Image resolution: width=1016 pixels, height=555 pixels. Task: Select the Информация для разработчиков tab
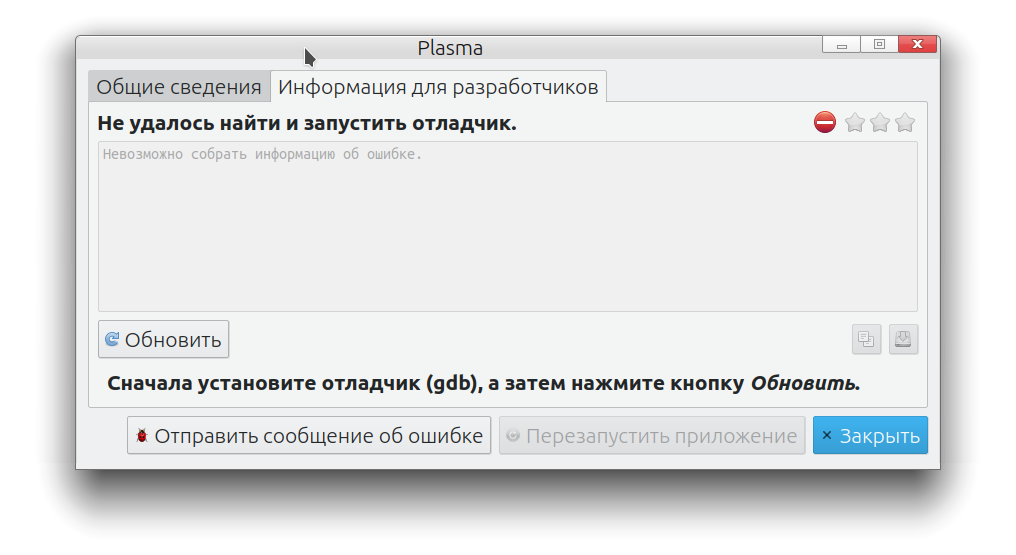click(438, 87)
